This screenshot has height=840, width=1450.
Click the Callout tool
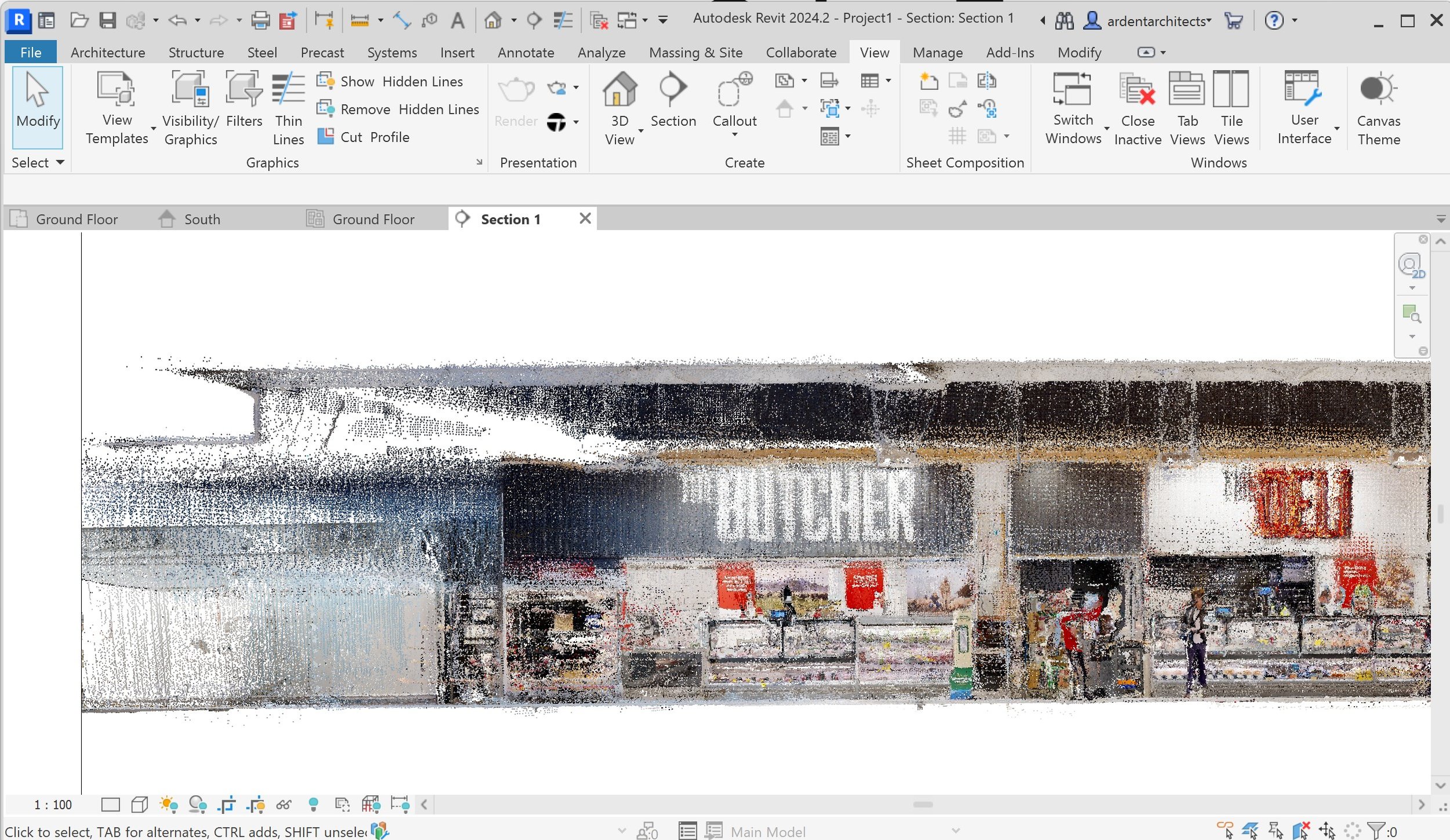pyautogui.click(x=734, y=103)
